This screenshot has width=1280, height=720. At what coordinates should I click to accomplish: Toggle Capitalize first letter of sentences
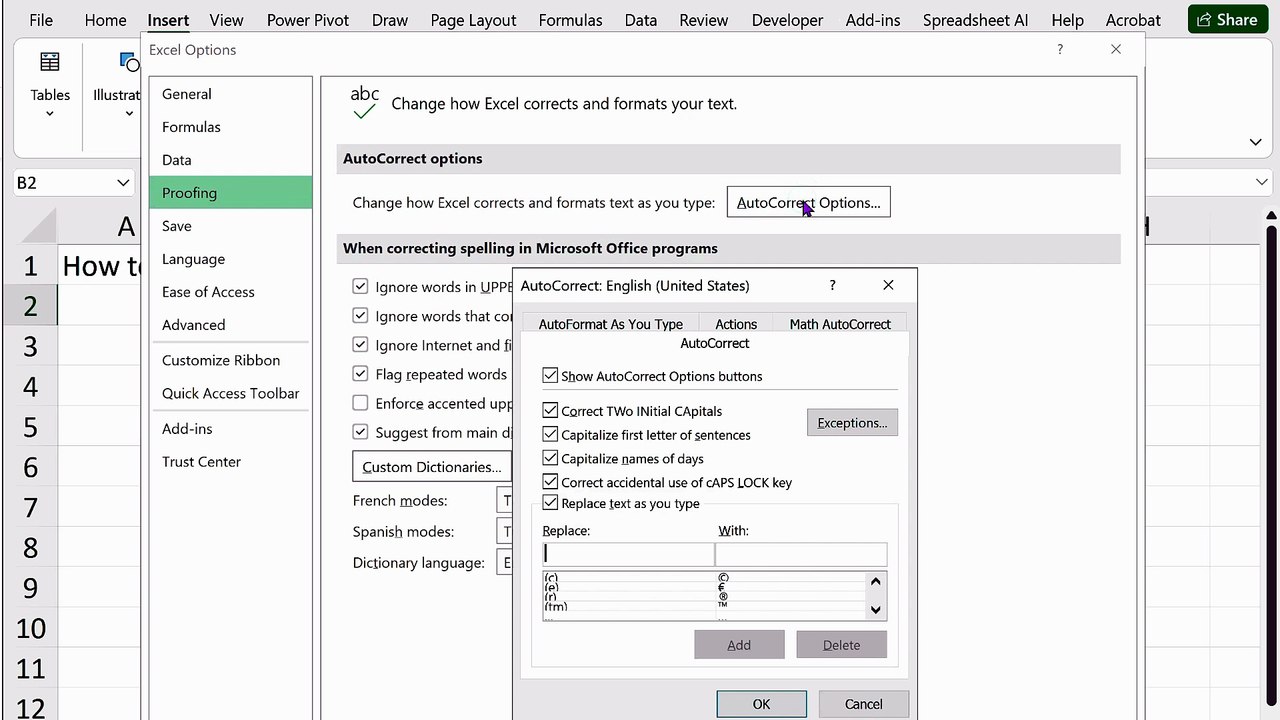point(550,435)
